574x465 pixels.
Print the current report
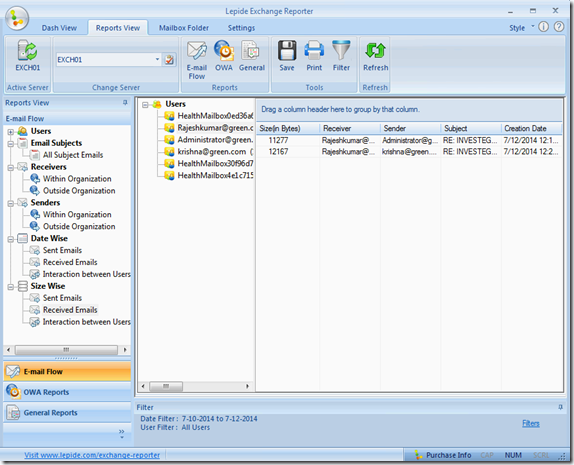[314, 56]
